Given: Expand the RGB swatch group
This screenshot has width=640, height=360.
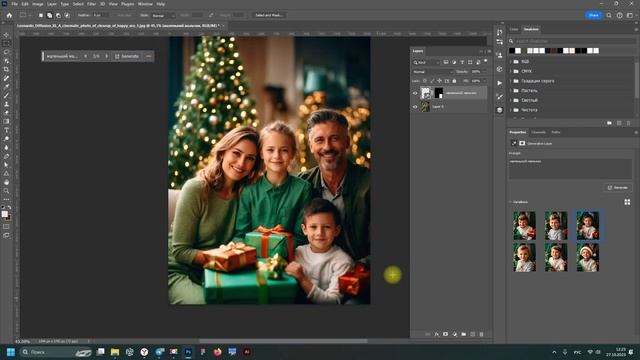Looking at the screenshot, I should 511,61.
